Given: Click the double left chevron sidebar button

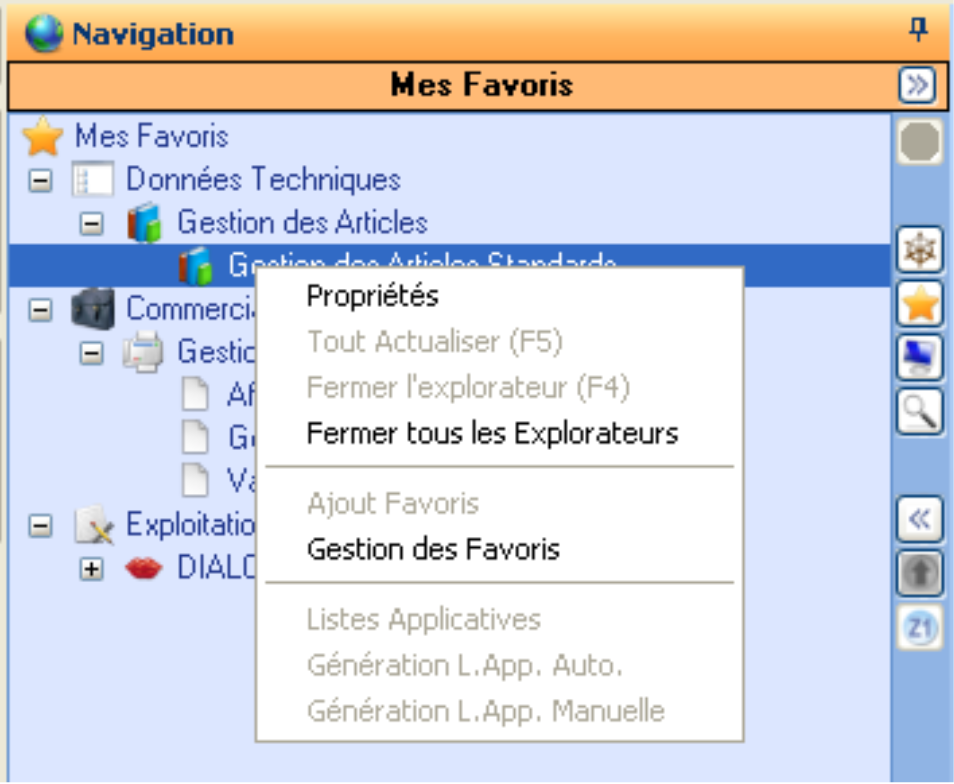Looking at the screenshot, I should [x=918, y=519].
